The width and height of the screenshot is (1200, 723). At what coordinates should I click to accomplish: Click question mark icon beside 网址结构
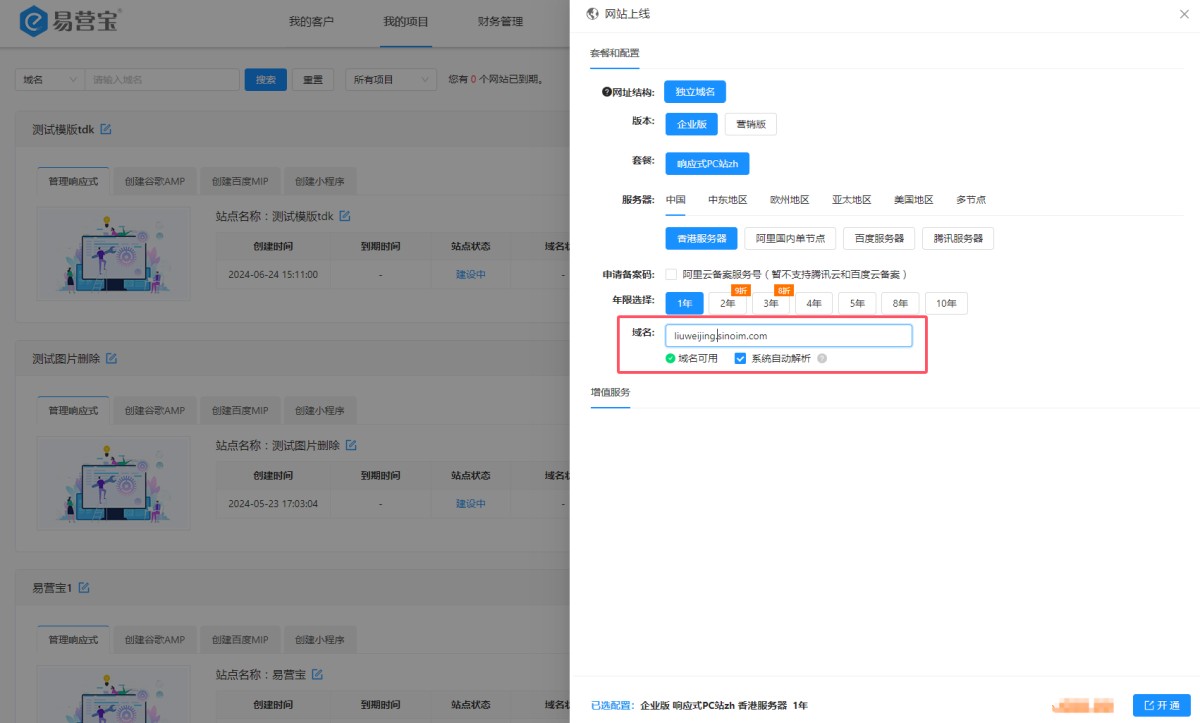coord(606,92)
